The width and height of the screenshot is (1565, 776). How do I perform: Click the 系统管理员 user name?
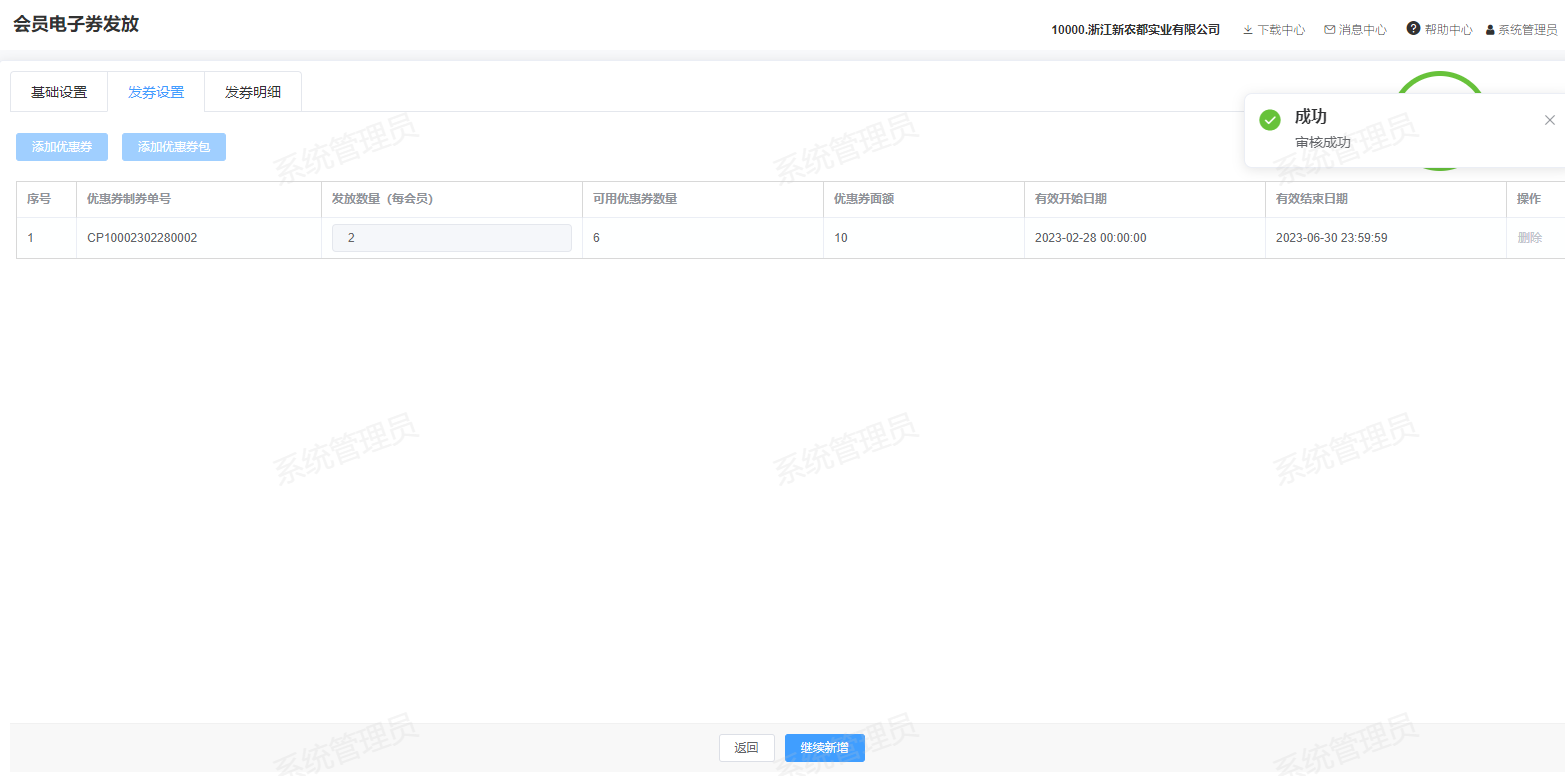click(1528, 30)
